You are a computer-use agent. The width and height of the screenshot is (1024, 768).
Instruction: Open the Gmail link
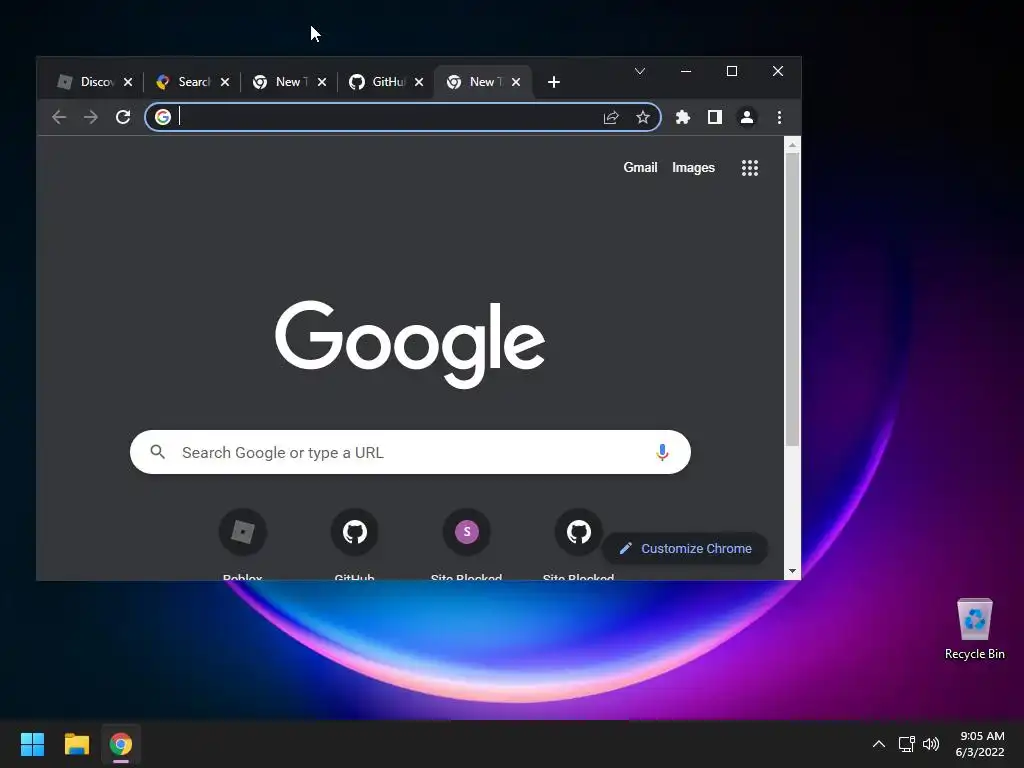tap(640, 168)
